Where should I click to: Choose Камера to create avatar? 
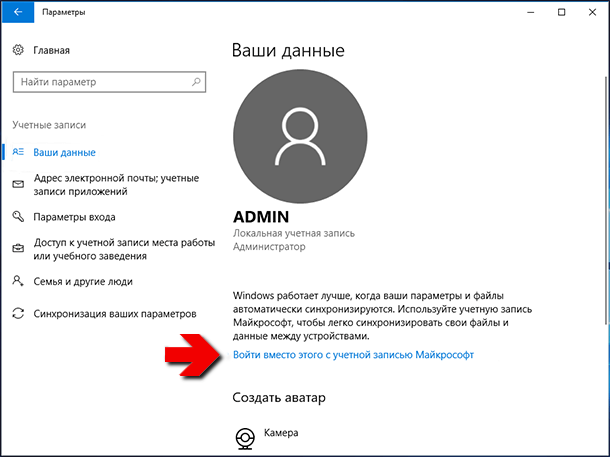click(281, 433)
